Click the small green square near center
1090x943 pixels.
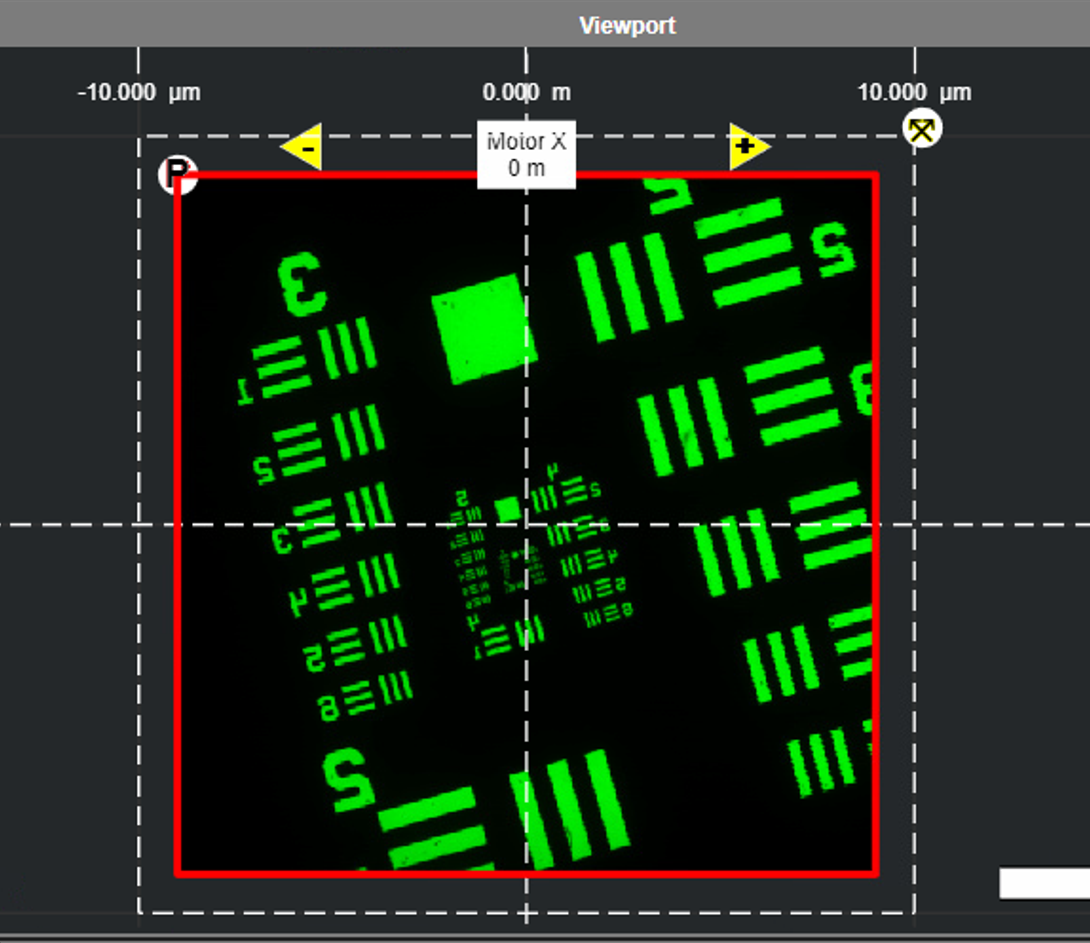(x=508, y=510)
